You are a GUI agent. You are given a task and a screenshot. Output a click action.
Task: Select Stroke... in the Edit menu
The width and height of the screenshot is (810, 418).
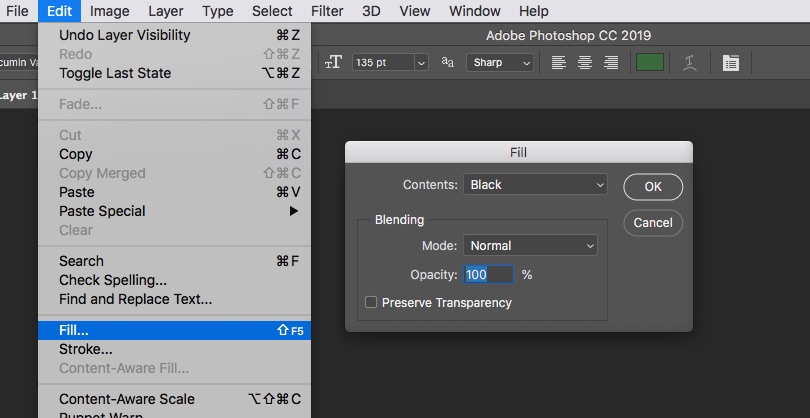click(86, 349)
